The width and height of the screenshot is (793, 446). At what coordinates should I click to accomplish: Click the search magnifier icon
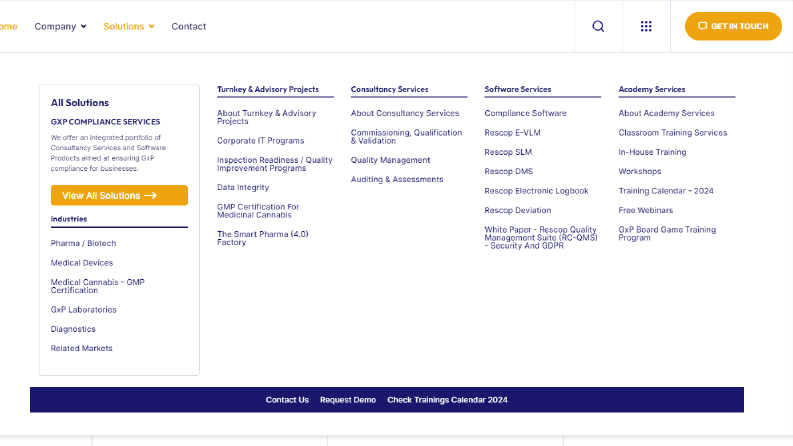click(598, 26)
